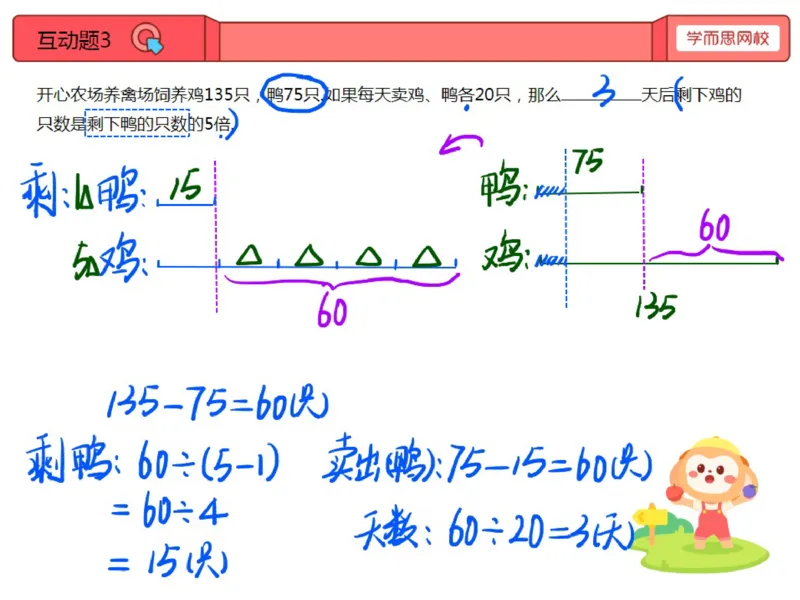Click the 学而思网校 logo badge

coord(727,38)
